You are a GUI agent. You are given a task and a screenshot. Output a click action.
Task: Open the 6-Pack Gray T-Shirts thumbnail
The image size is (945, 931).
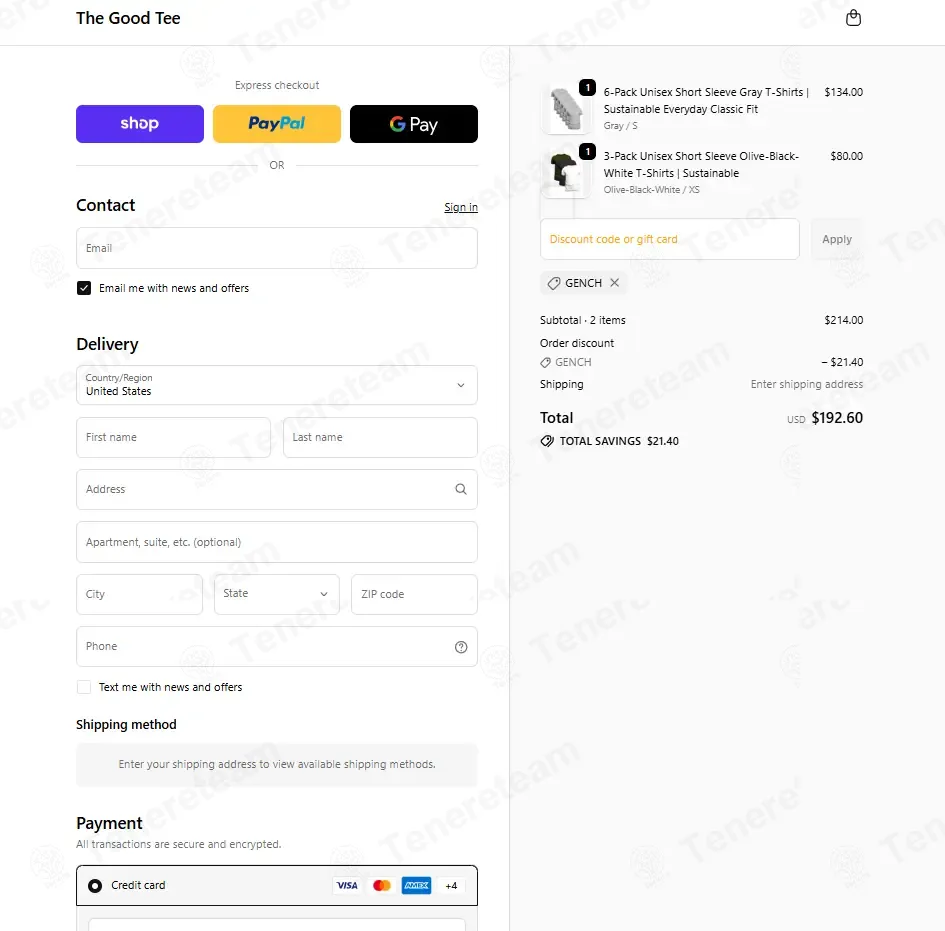click(566, 108)
